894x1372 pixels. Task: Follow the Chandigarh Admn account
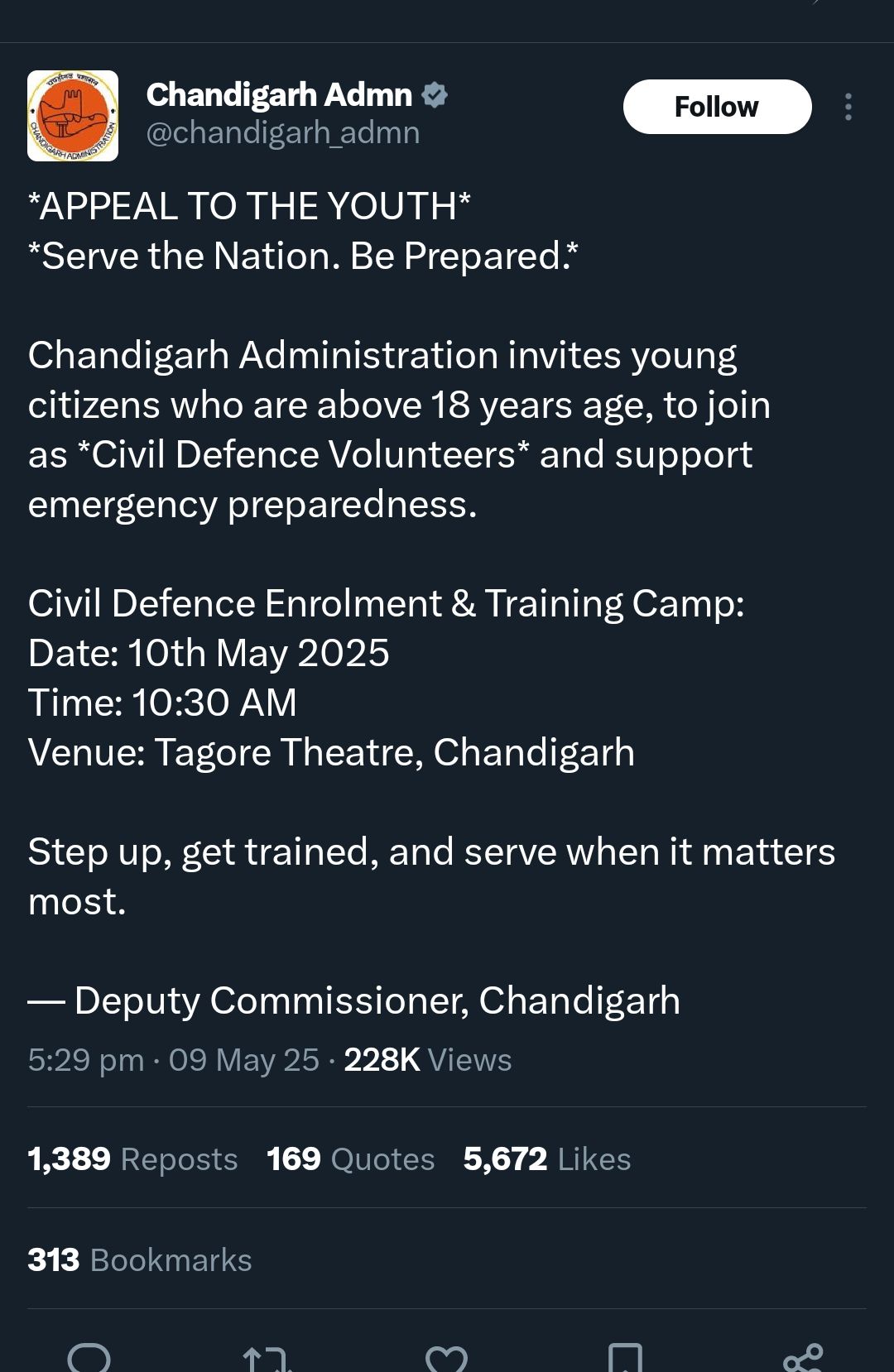[x=717, y=107]
